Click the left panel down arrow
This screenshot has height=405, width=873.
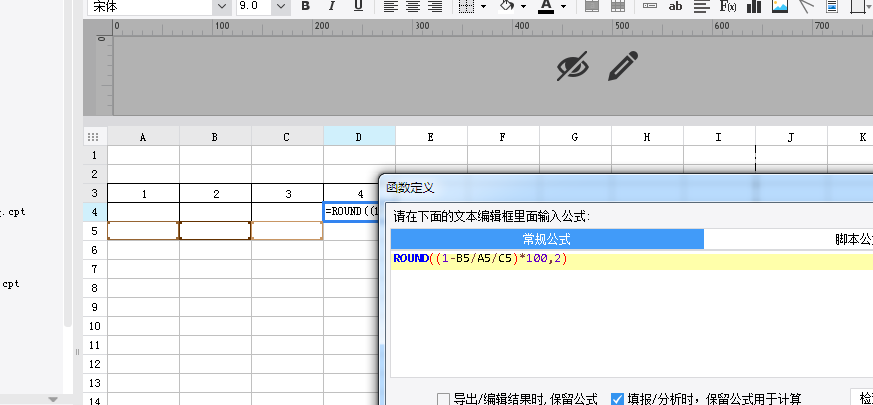click(x=53, y=399)
